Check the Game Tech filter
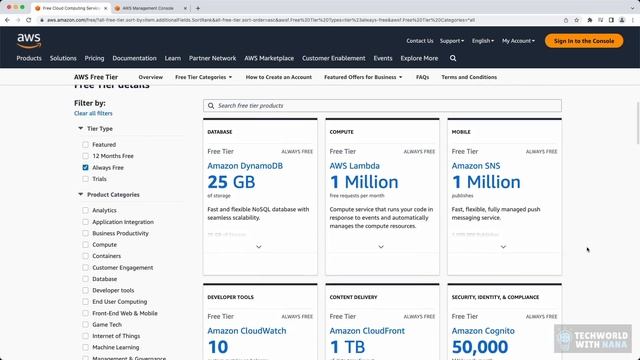This screenshot has height=360, width=640. coord(85,324)
